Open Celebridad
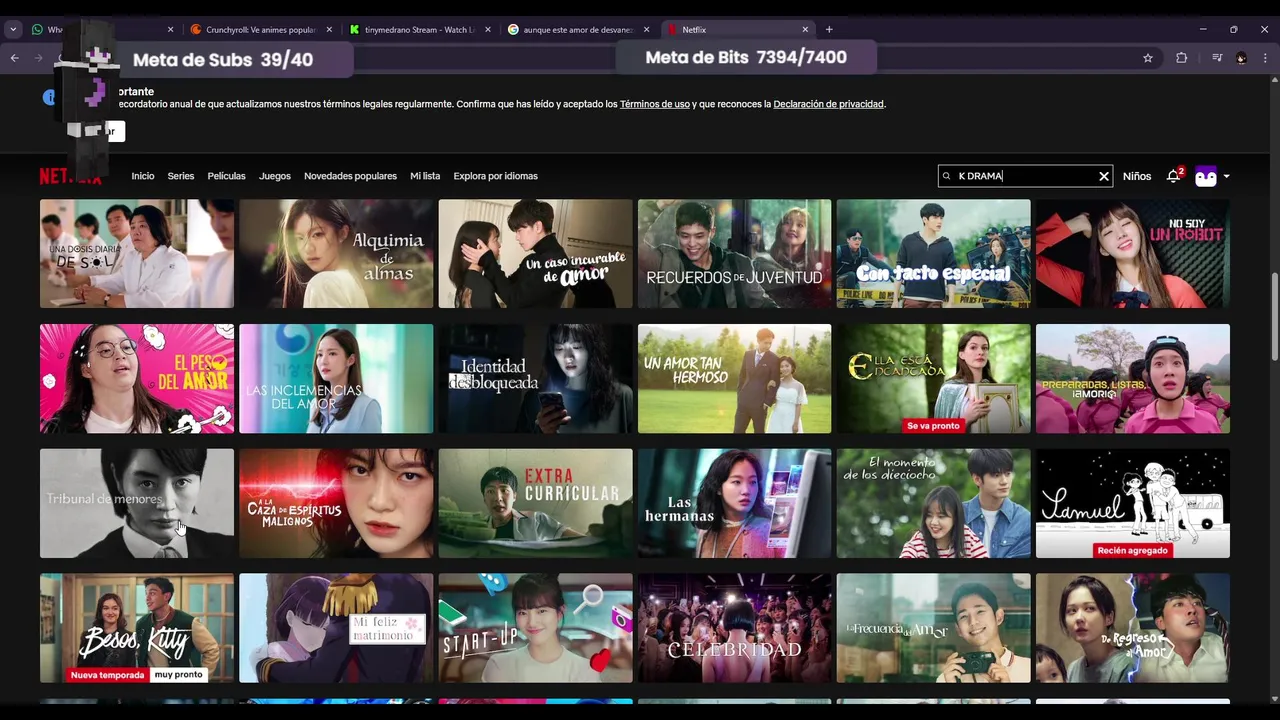Image resolution: width=1280 pixels, height=720 pixels. point(734,628)
